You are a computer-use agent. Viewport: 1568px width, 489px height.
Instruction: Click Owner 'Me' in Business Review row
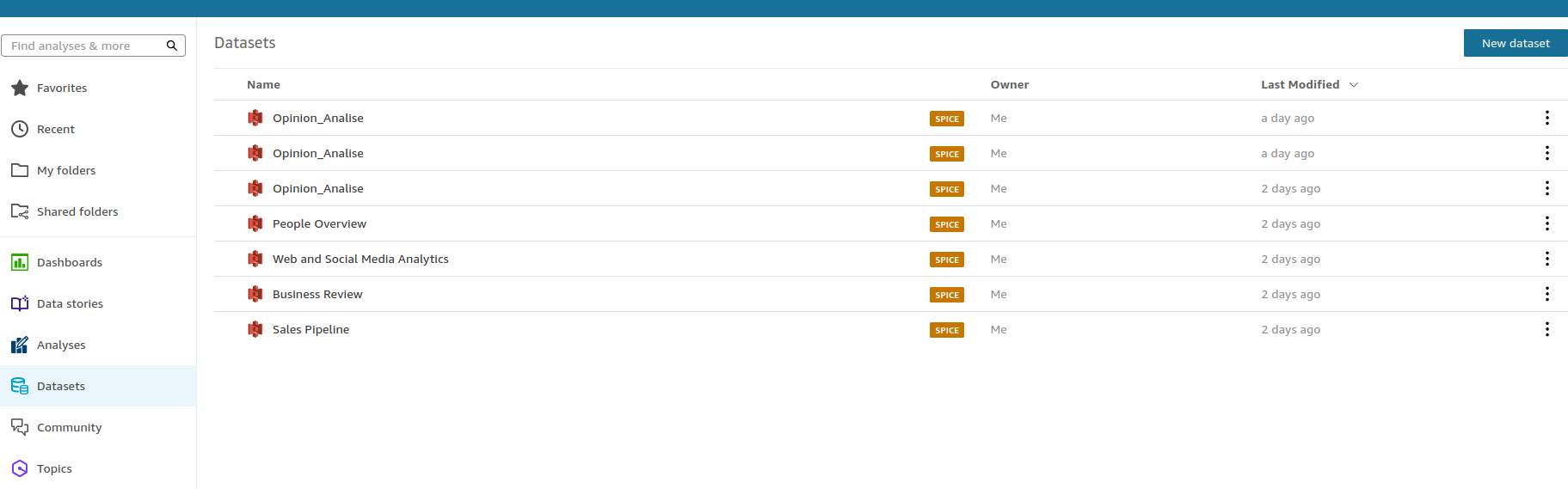999,294
